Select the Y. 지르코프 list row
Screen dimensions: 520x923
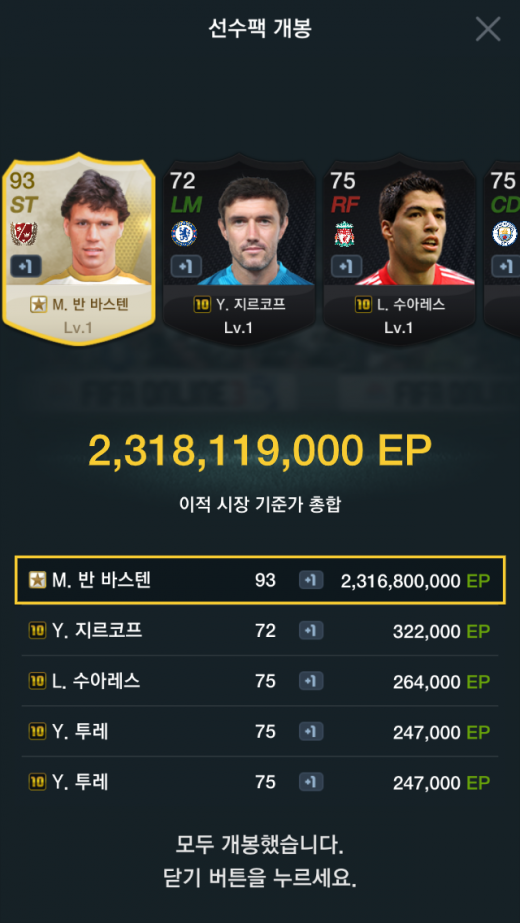point(260,631)
